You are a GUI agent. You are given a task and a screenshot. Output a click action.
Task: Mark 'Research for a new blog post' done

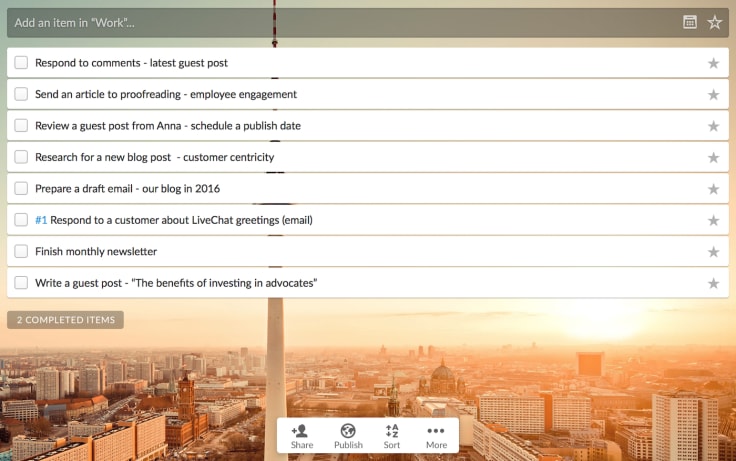(x=21, y=157)
